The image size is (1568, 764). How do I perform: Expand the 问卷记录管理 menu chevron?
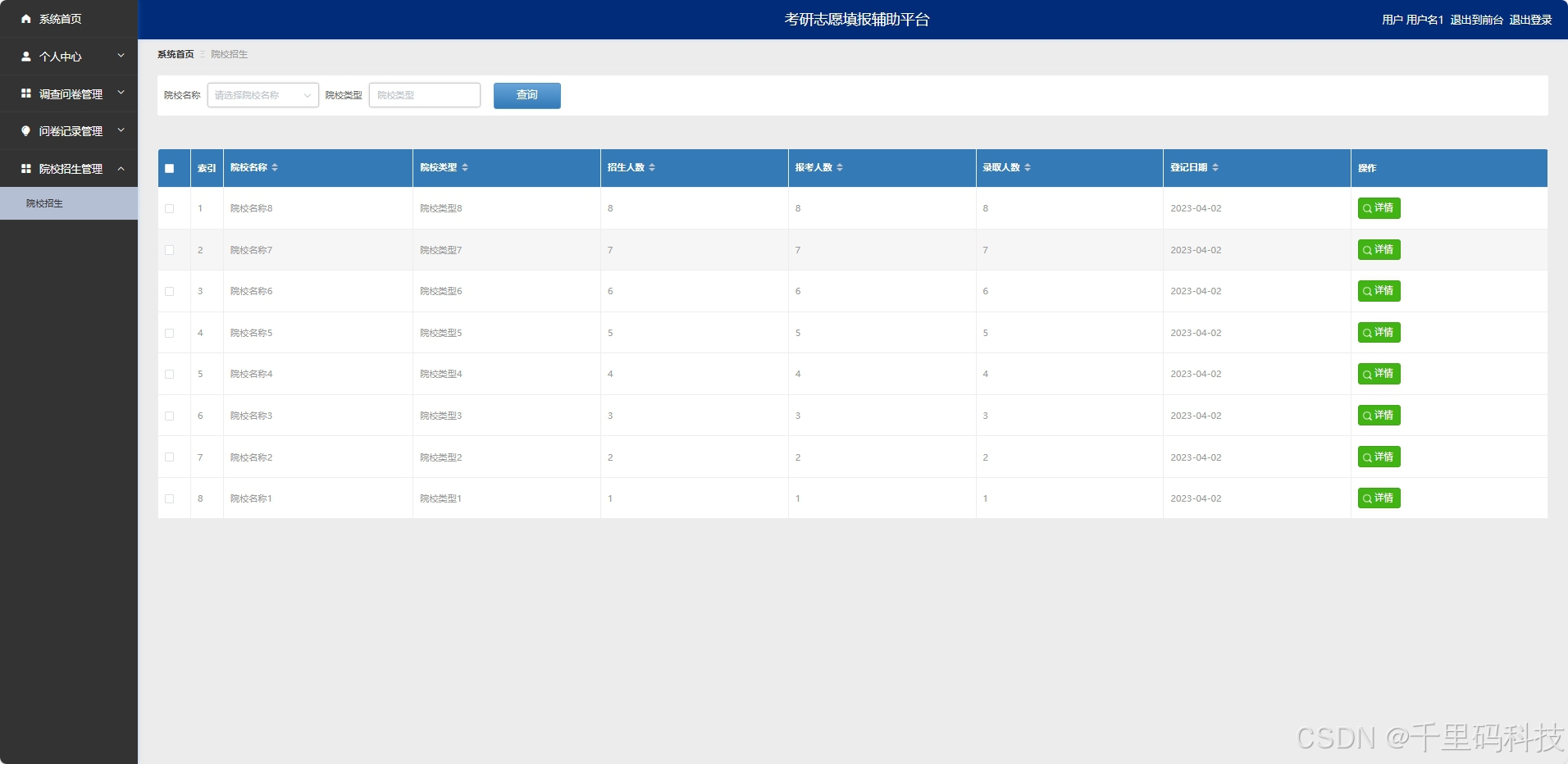tap(121, 130)
